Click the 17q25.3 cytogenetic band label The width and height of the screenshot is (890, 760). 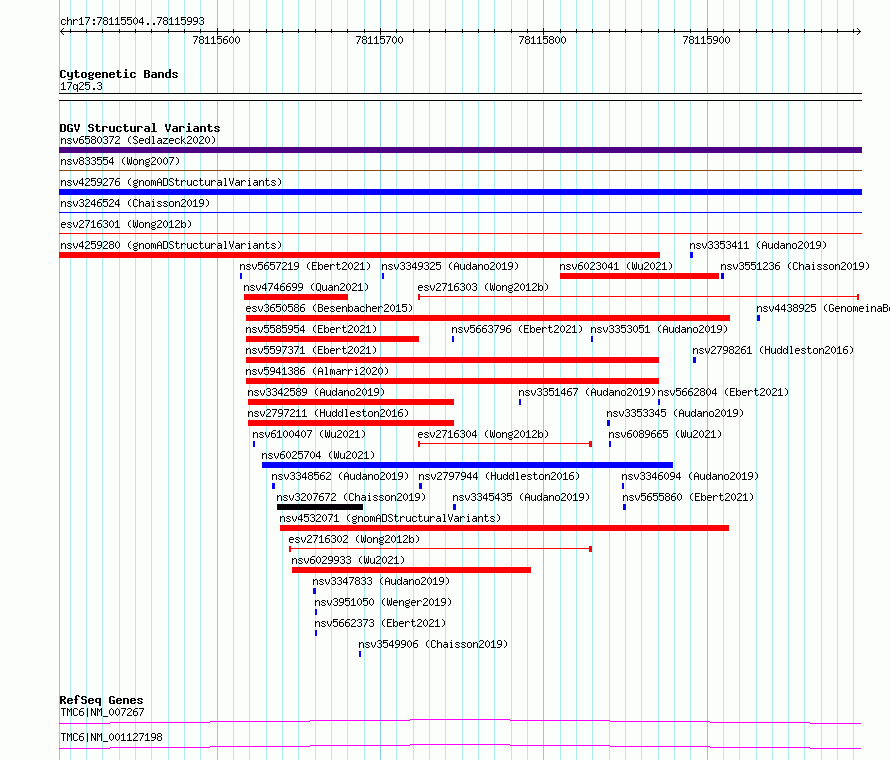(81, 86)
